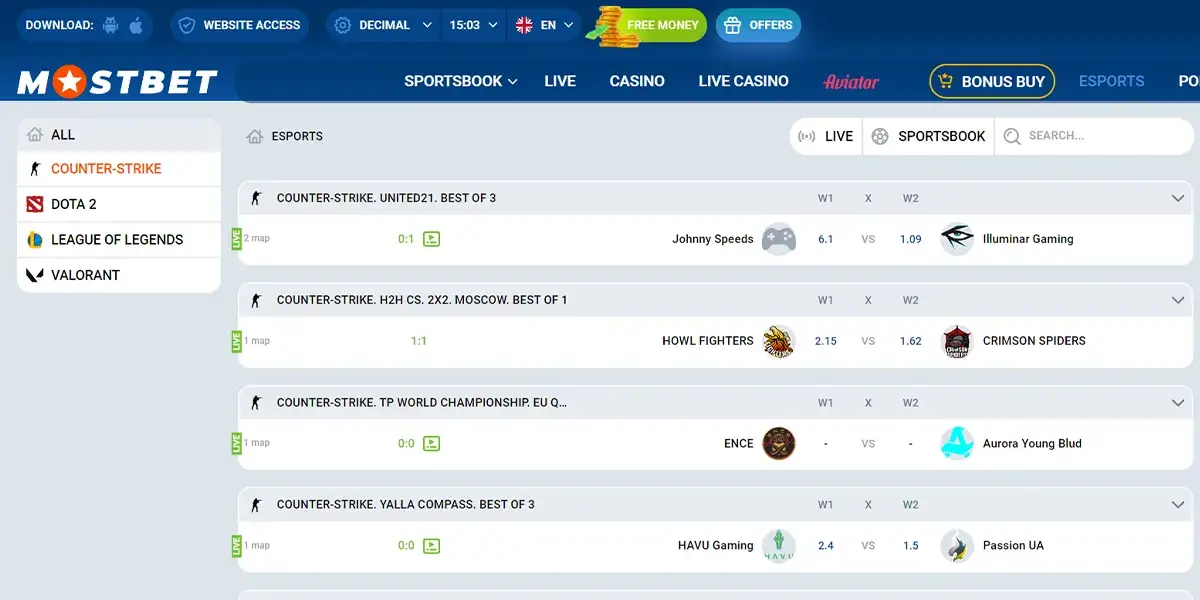Viewport: 1200px width, 600px height.
Task: Open the Casino menu item
Action: click(x=637, y=81)
